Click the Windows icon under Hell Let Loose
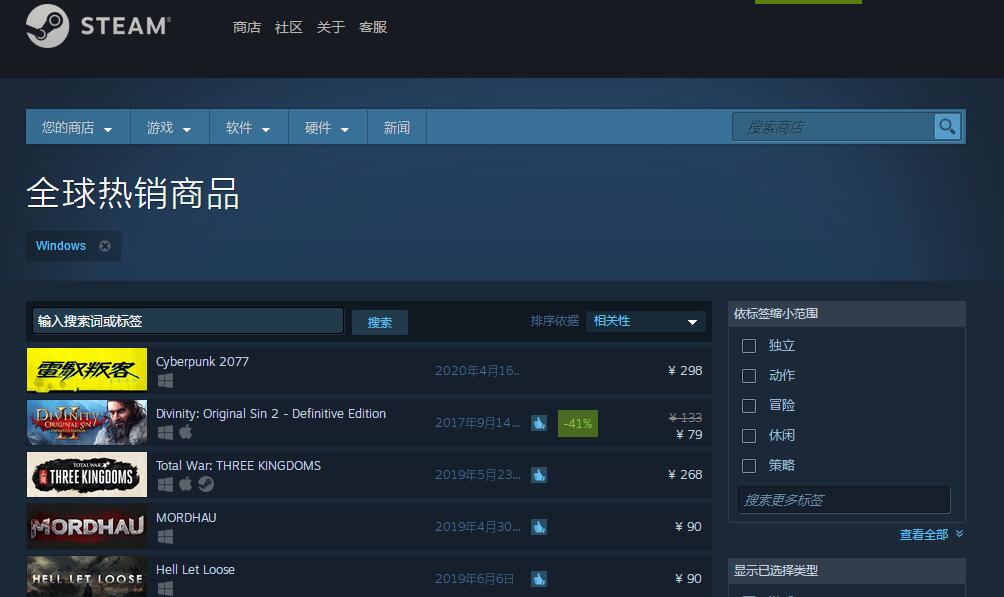Viewport: 1004px width, 597px height. (165, 588)
